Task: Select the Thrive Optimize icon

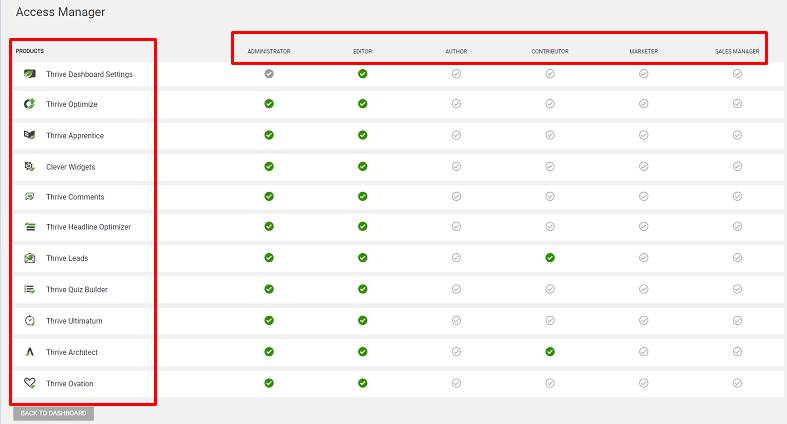Action: point(30,104)
